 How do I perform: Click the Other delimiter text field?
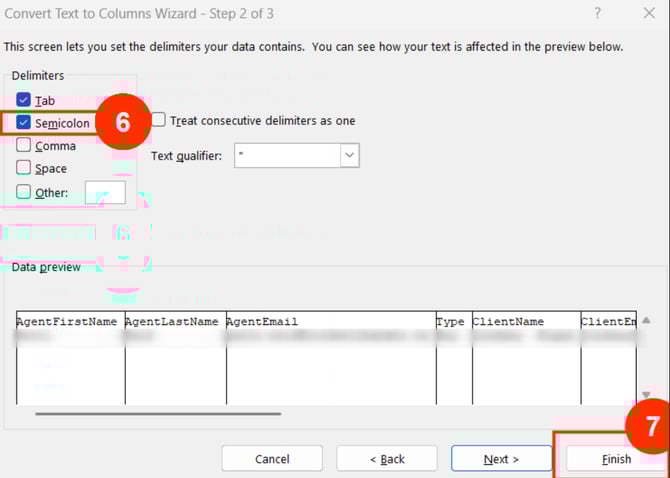[x=105, y=192]
